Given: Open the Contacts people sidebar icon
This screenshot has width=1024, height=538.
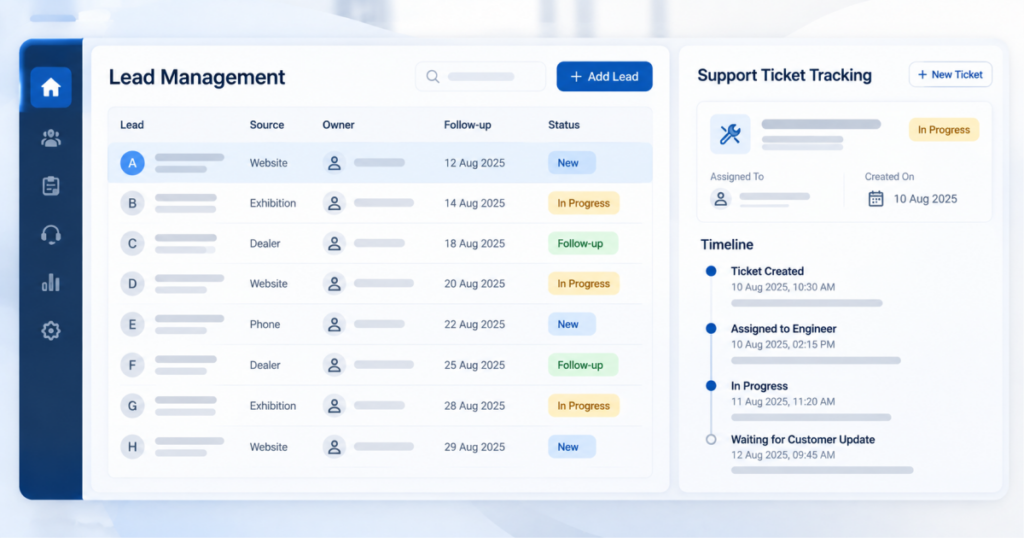Looking at the screenshot, I should tap(51, 138).
